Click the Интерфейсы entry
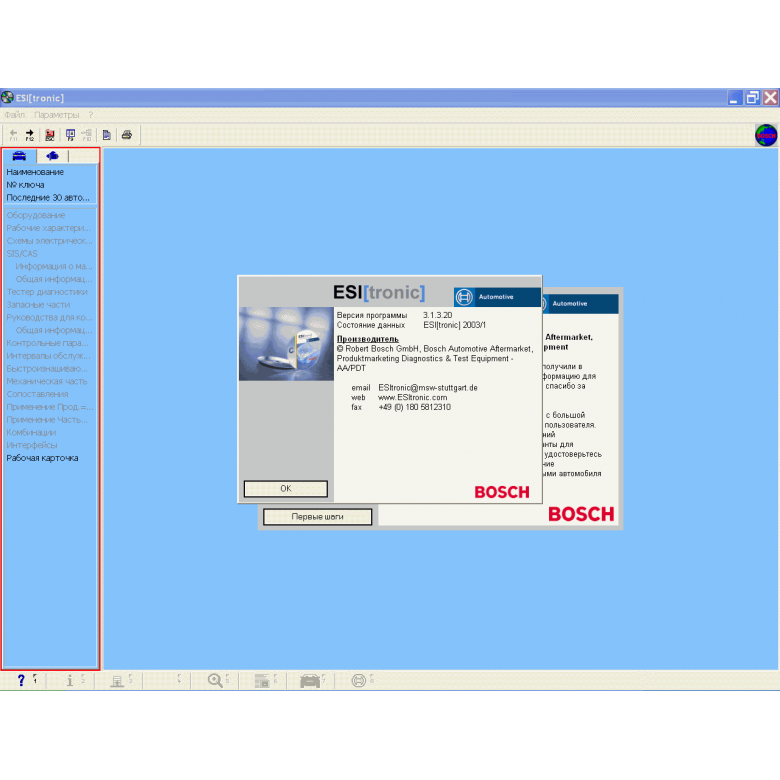This screenshot has width=780, height=780. point(31,445)
